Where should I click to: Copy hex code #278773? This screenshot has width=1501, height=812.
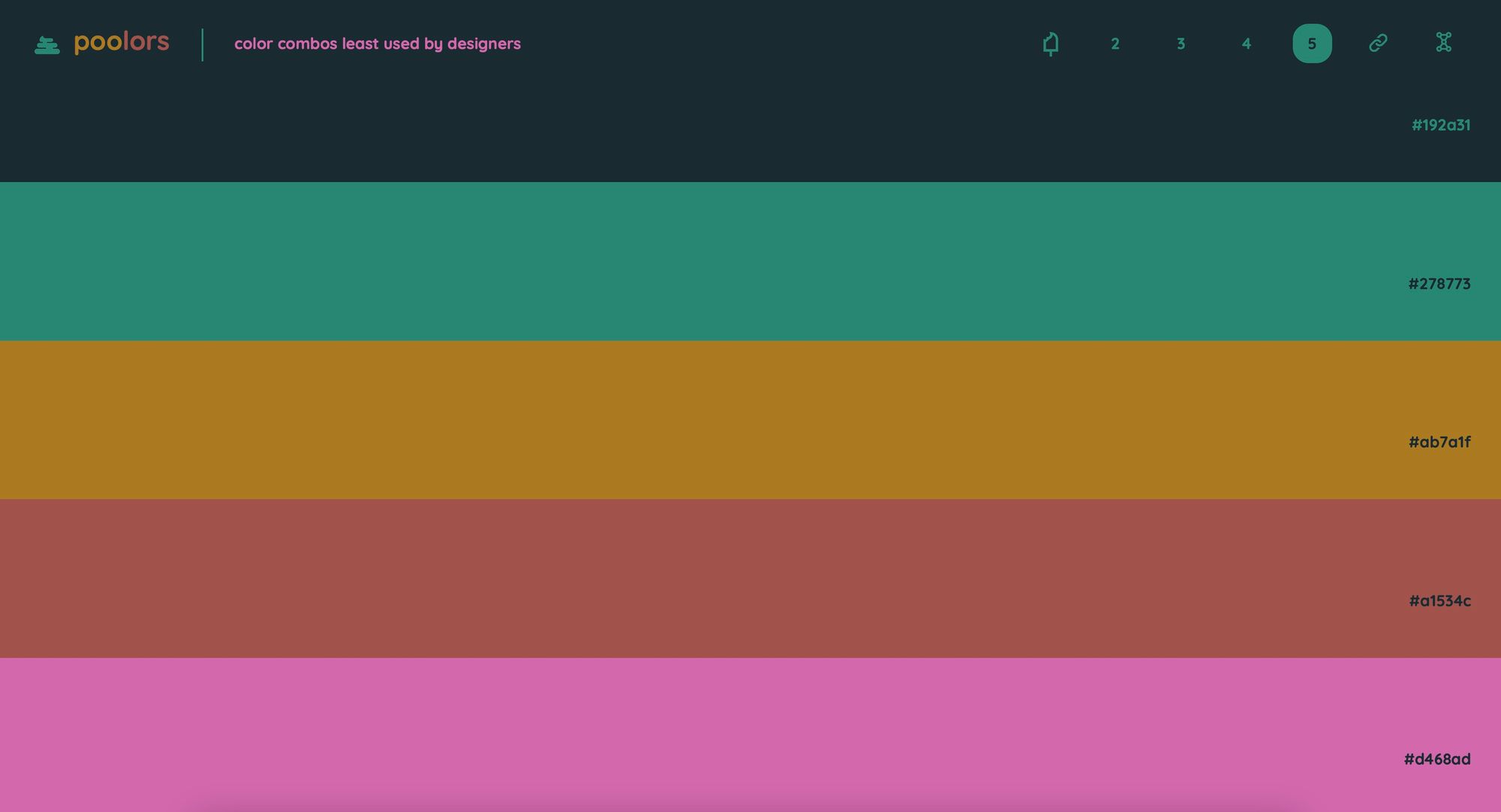[x=1439, y=284]
